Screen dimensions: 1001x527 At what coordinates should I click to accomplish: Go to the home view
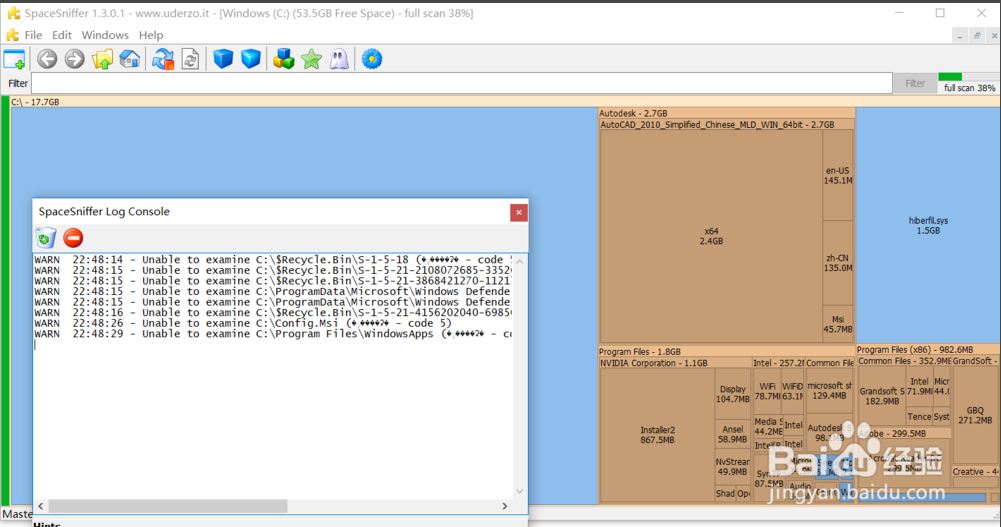pyautogui.click(x=130, y=59)
